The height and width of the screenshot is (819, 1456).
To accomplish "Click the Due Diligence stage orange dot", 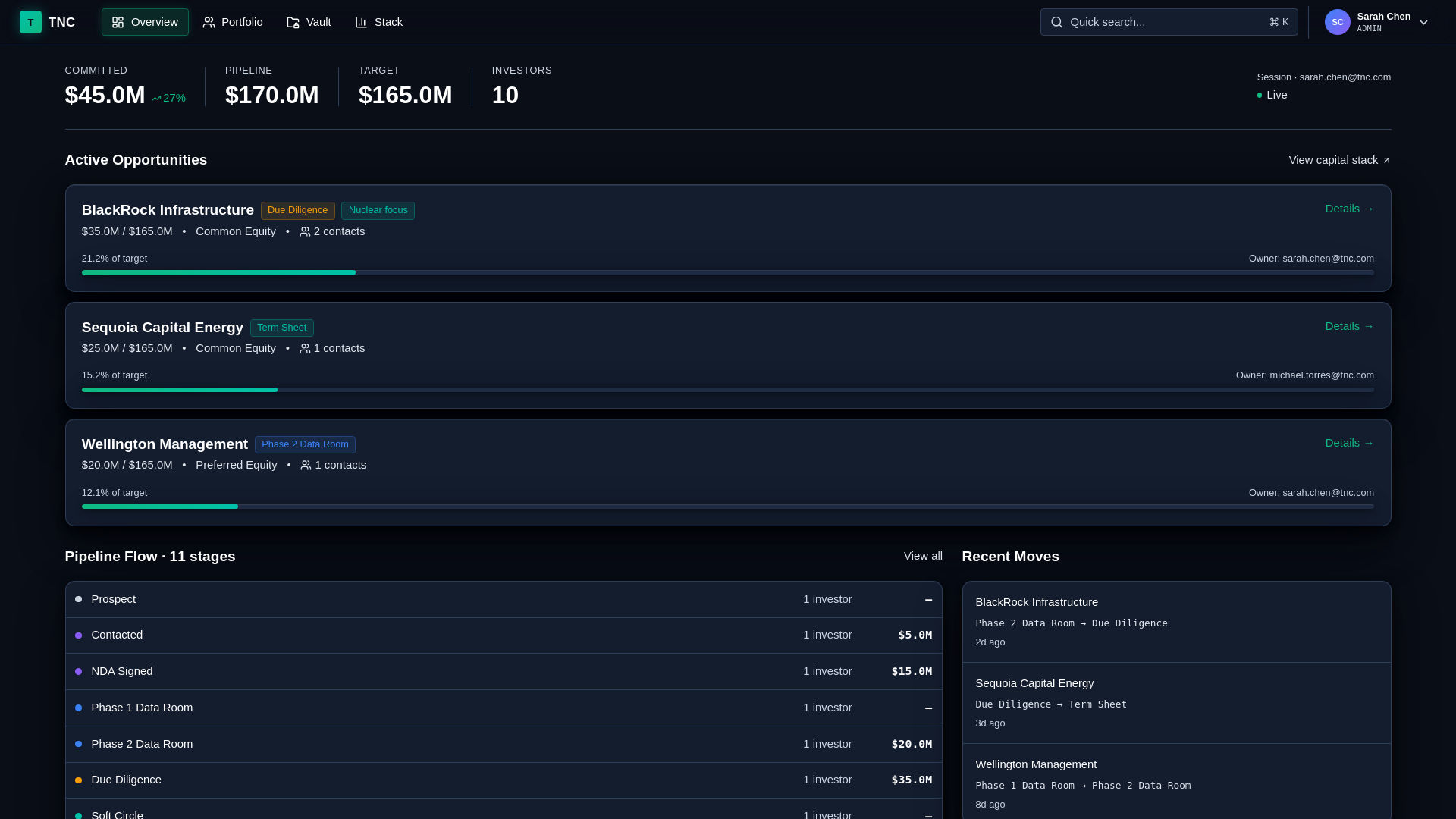I will click(x=78, y=780).
